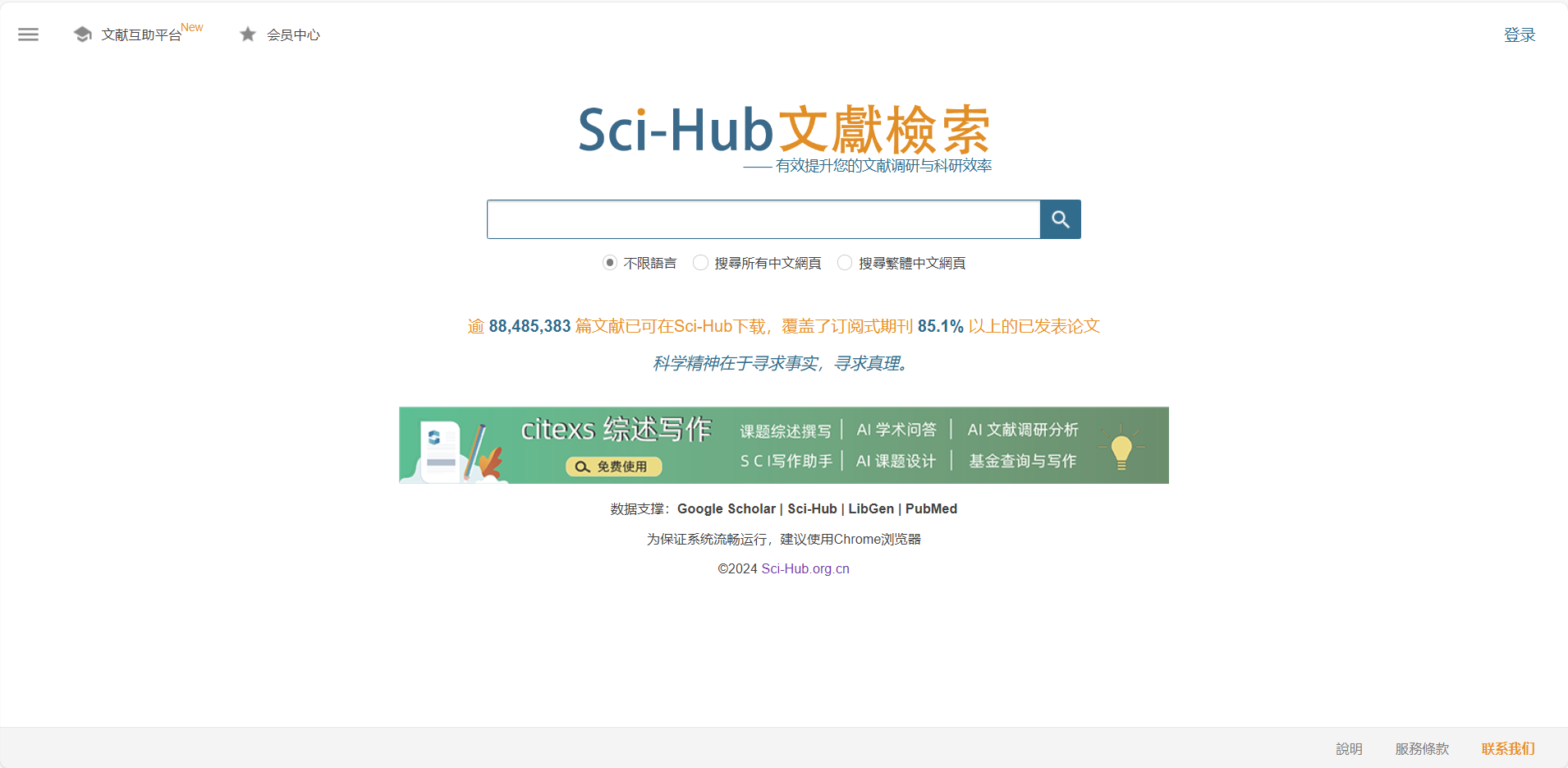The height and width of the screenshot is (768, 1568).
Task: Click the star icon beside 会员中心
Action: [x=248, y=34]
